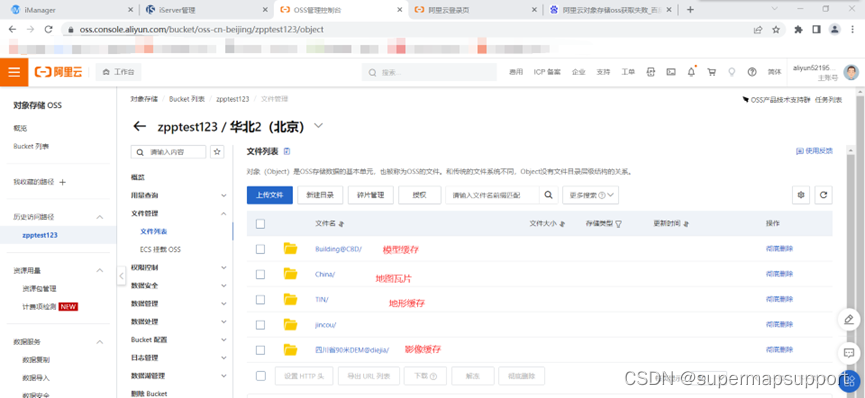
Task: Click the 工作台 workbench button
Action: point(119,72)
